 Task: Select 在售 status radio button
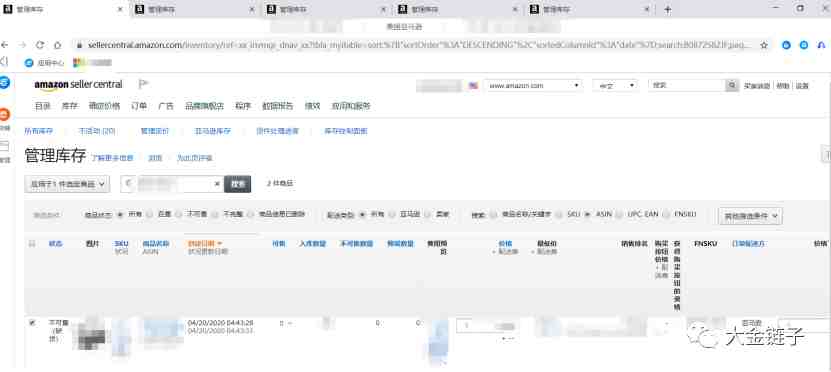[149, 215]
